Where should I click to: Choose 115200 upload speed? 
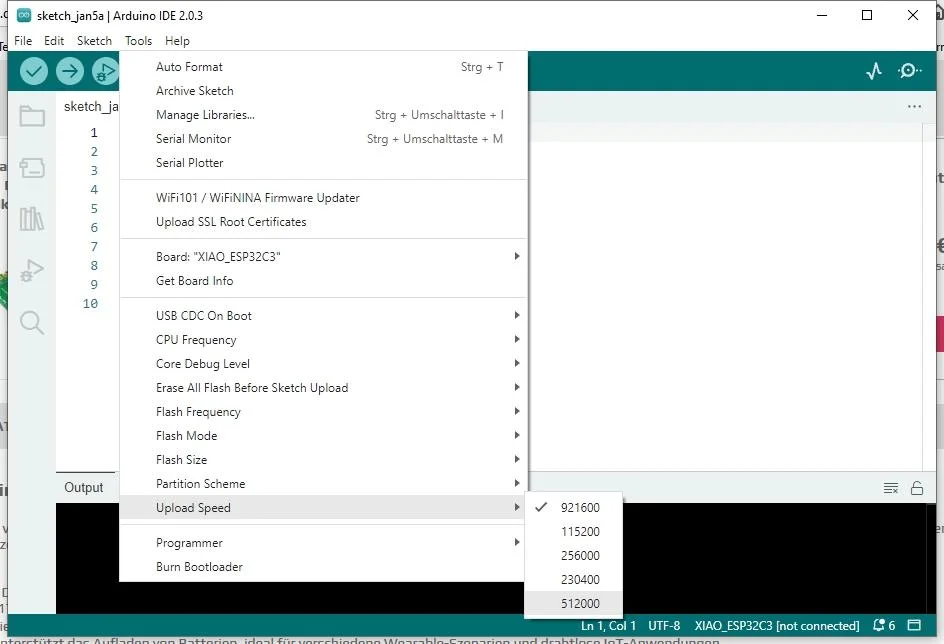[580, 531]
